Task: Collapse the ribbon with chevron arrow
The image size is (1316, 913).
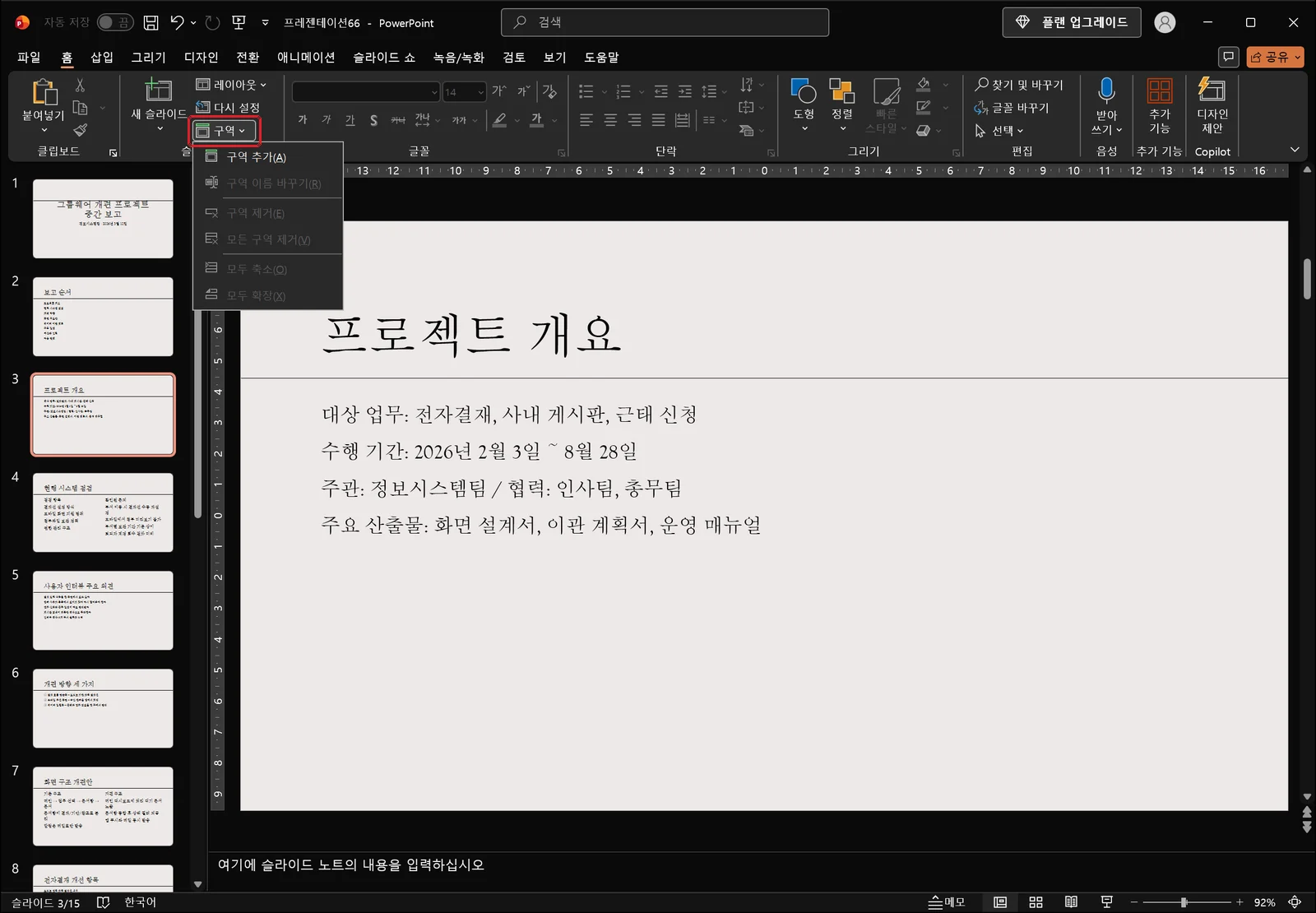Action: click(1295, 150)
